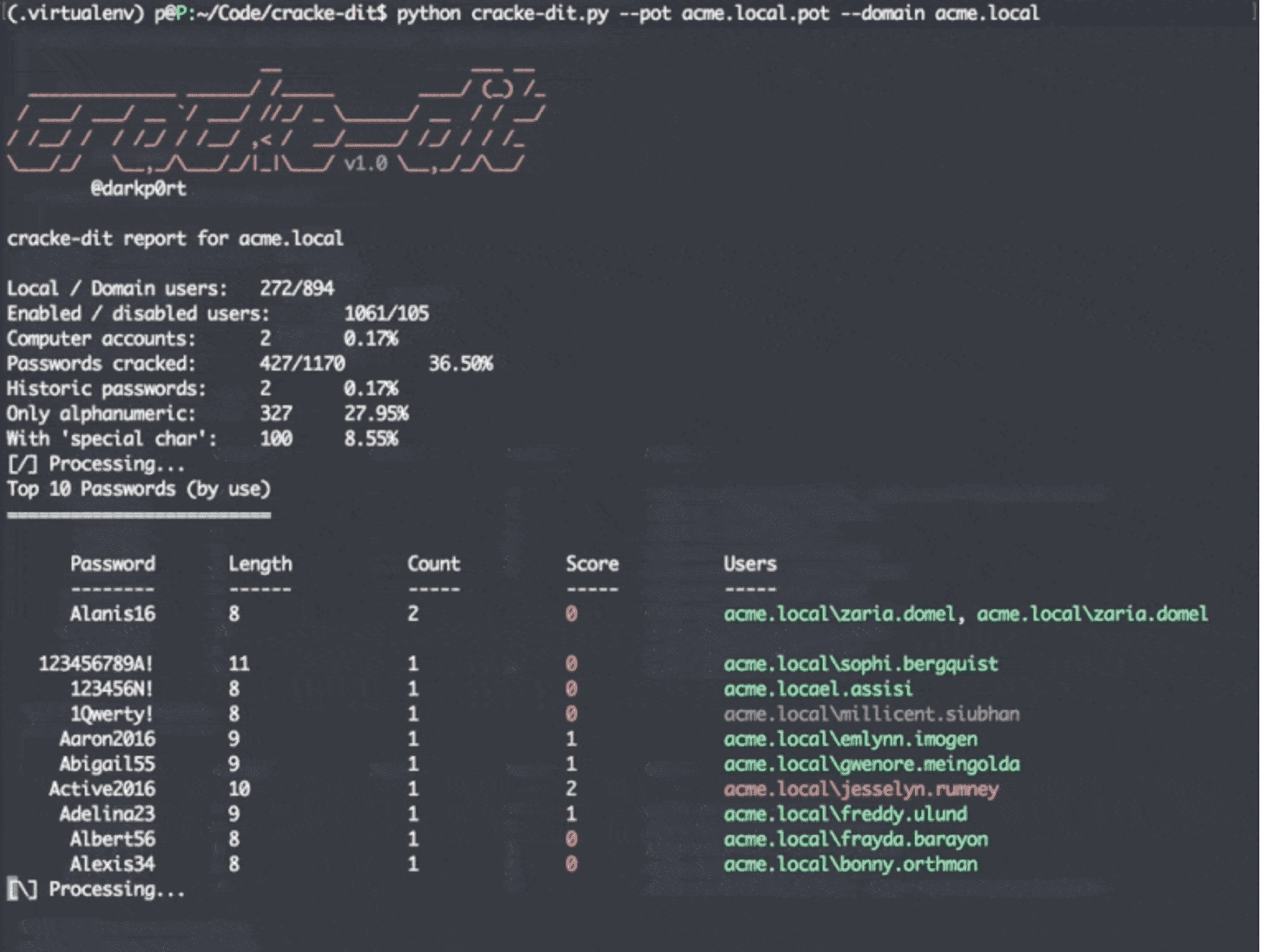Viewport: 1261px width, 952px height.
Task: Click user acme.local\bonny.orthman
Action: (851, 866)
